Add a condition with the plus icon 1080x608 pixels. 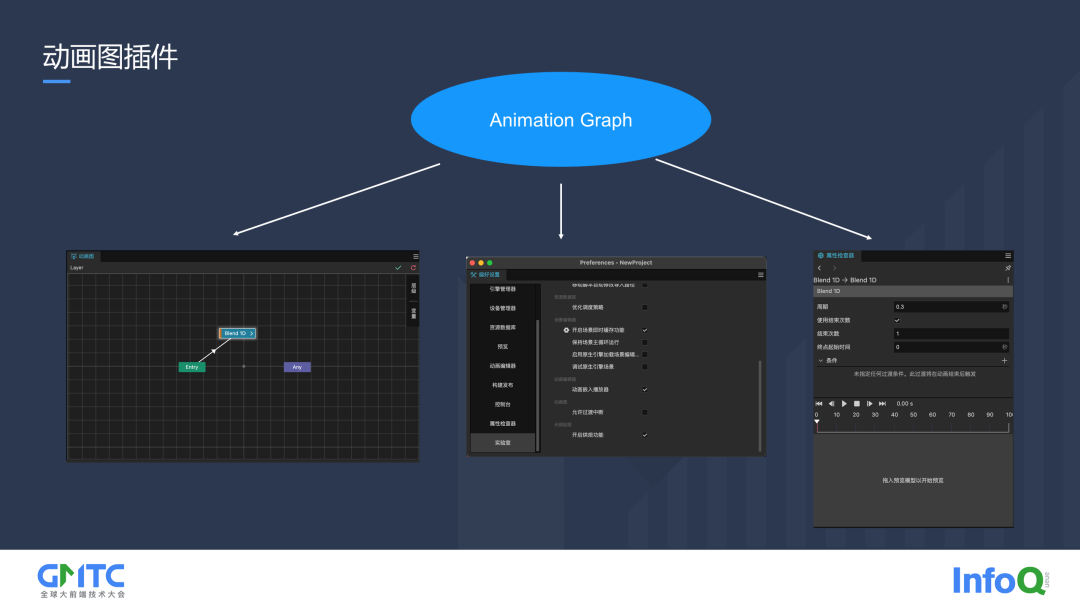(1004, 360)
